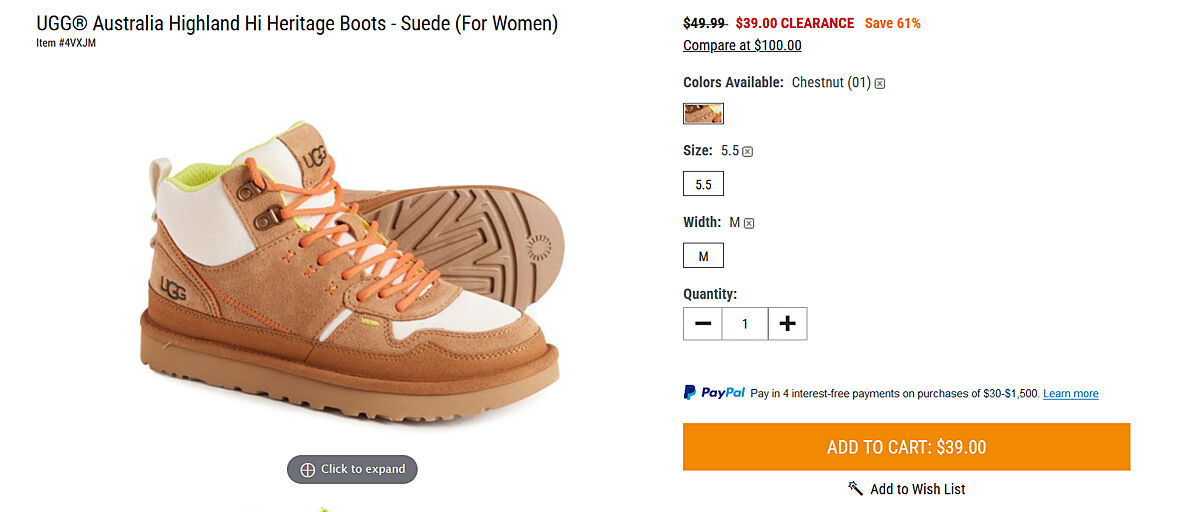
Task: Open the Compare at $100.00 link
Action: 742,45
